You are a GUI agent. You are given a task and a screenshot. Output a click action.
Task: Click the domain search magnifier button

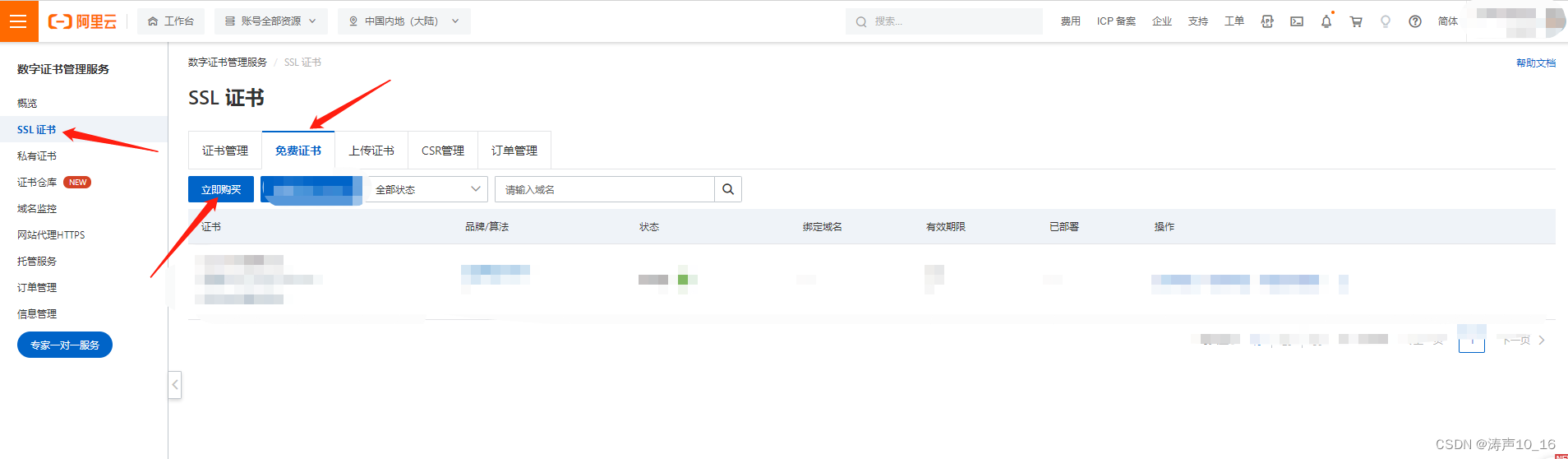(728, 189)
